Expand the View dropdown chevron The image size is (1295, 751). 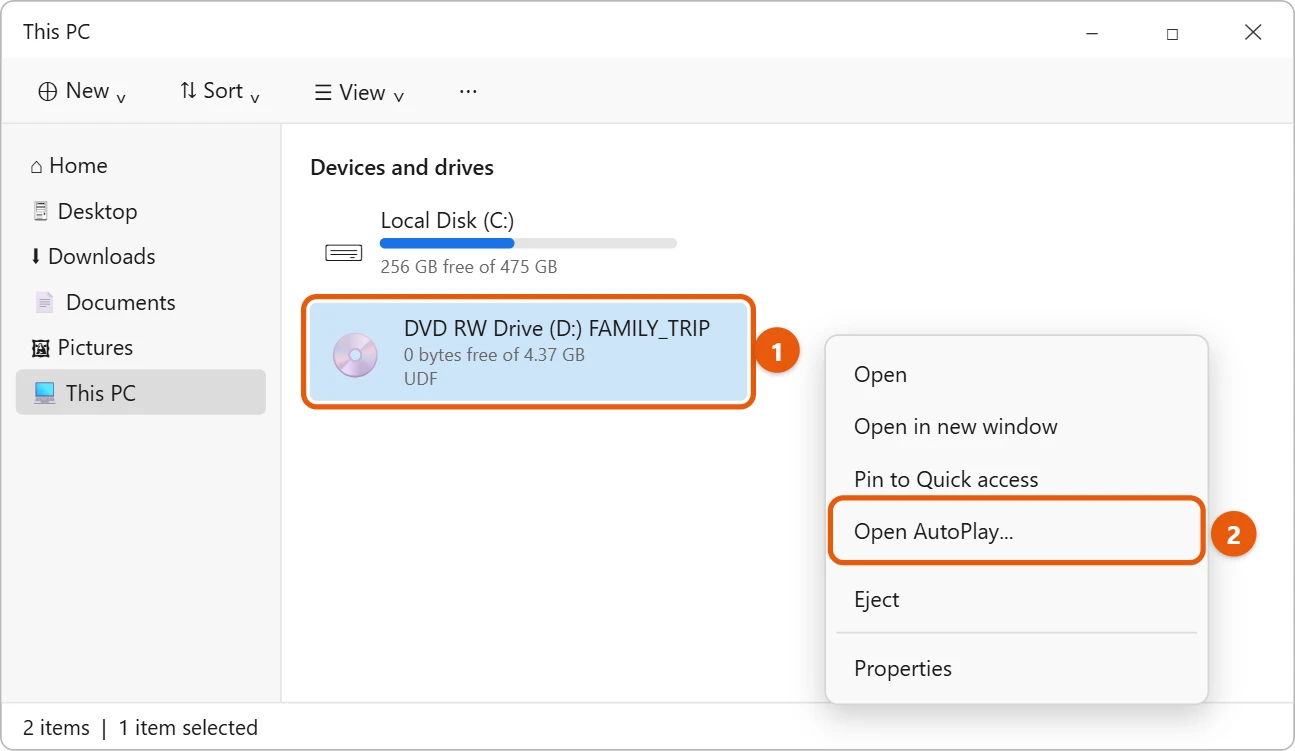click(x=399, y=98)
